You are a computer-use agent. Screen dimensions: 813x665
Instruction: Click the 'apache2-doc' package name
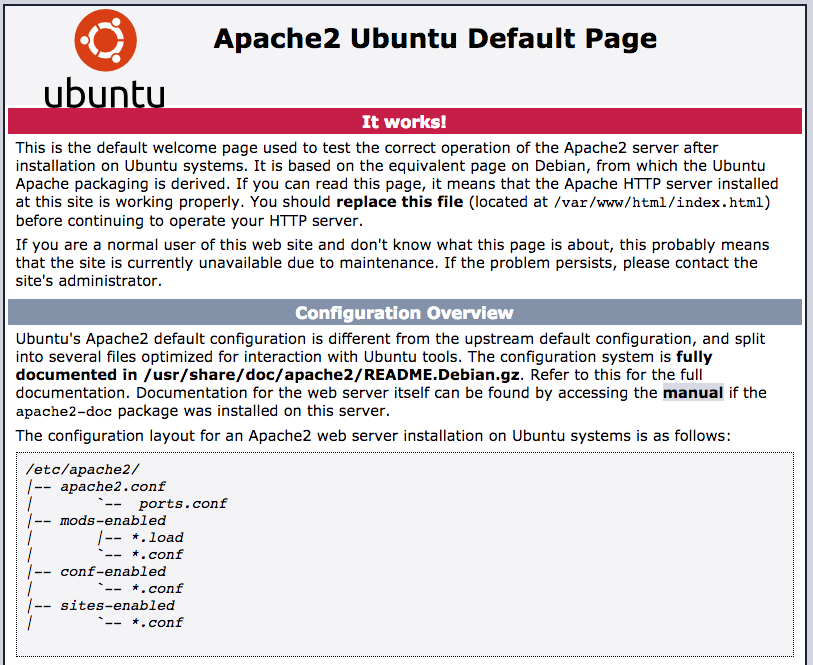pos(64,412)
